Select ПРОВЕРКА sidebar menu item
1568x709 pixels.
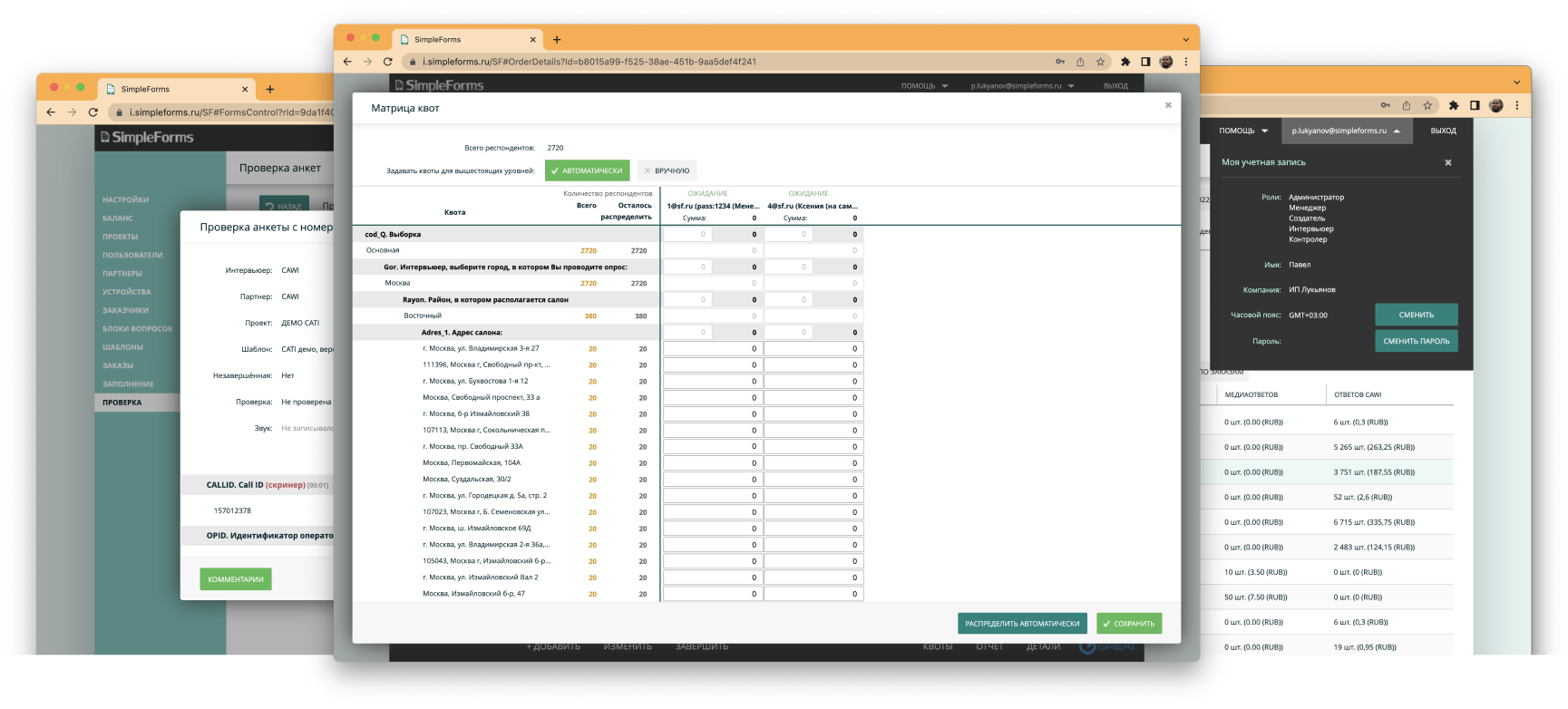122,403
